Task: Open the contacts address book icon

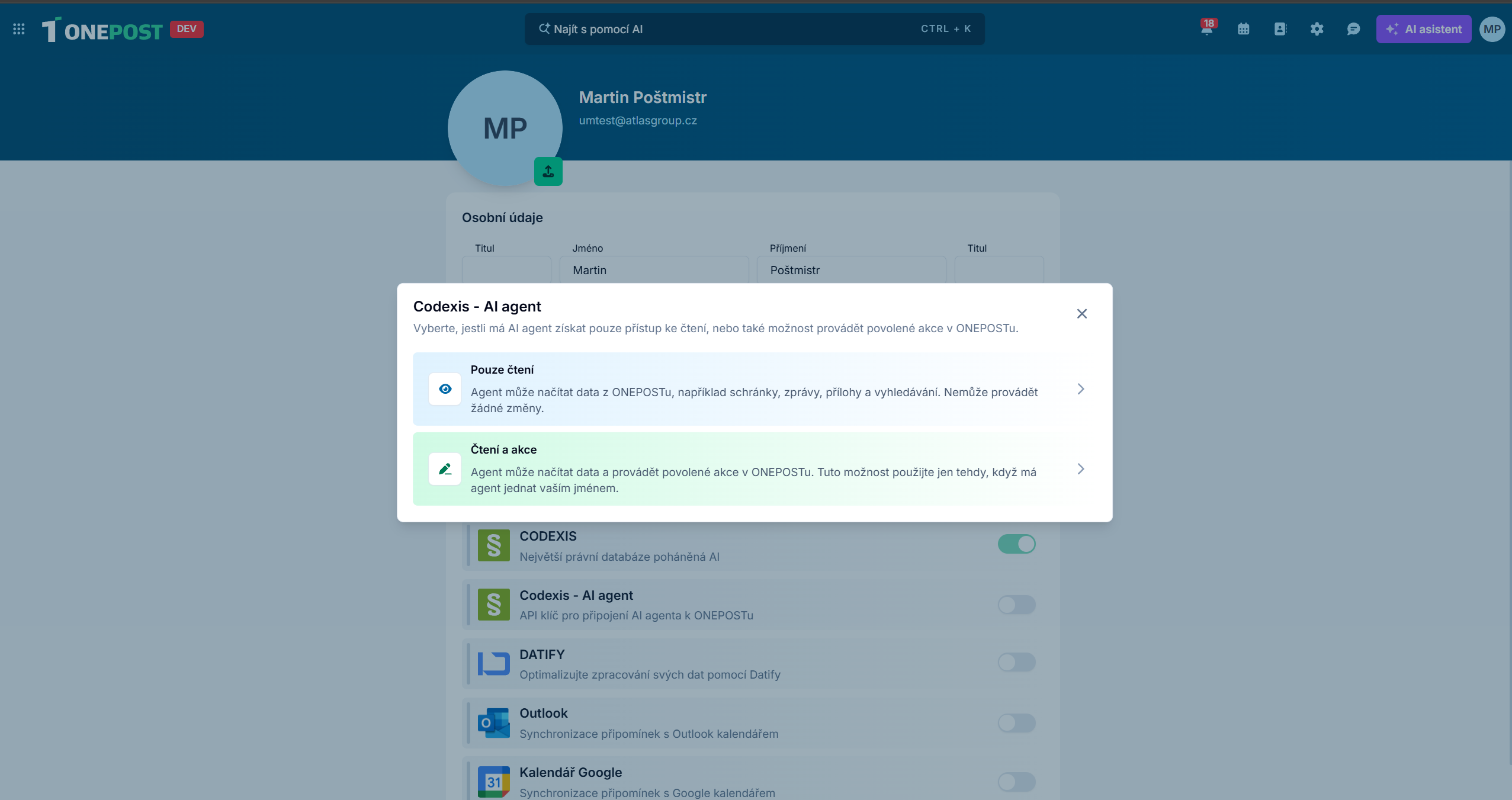Action: click(x=1280, y=29)
